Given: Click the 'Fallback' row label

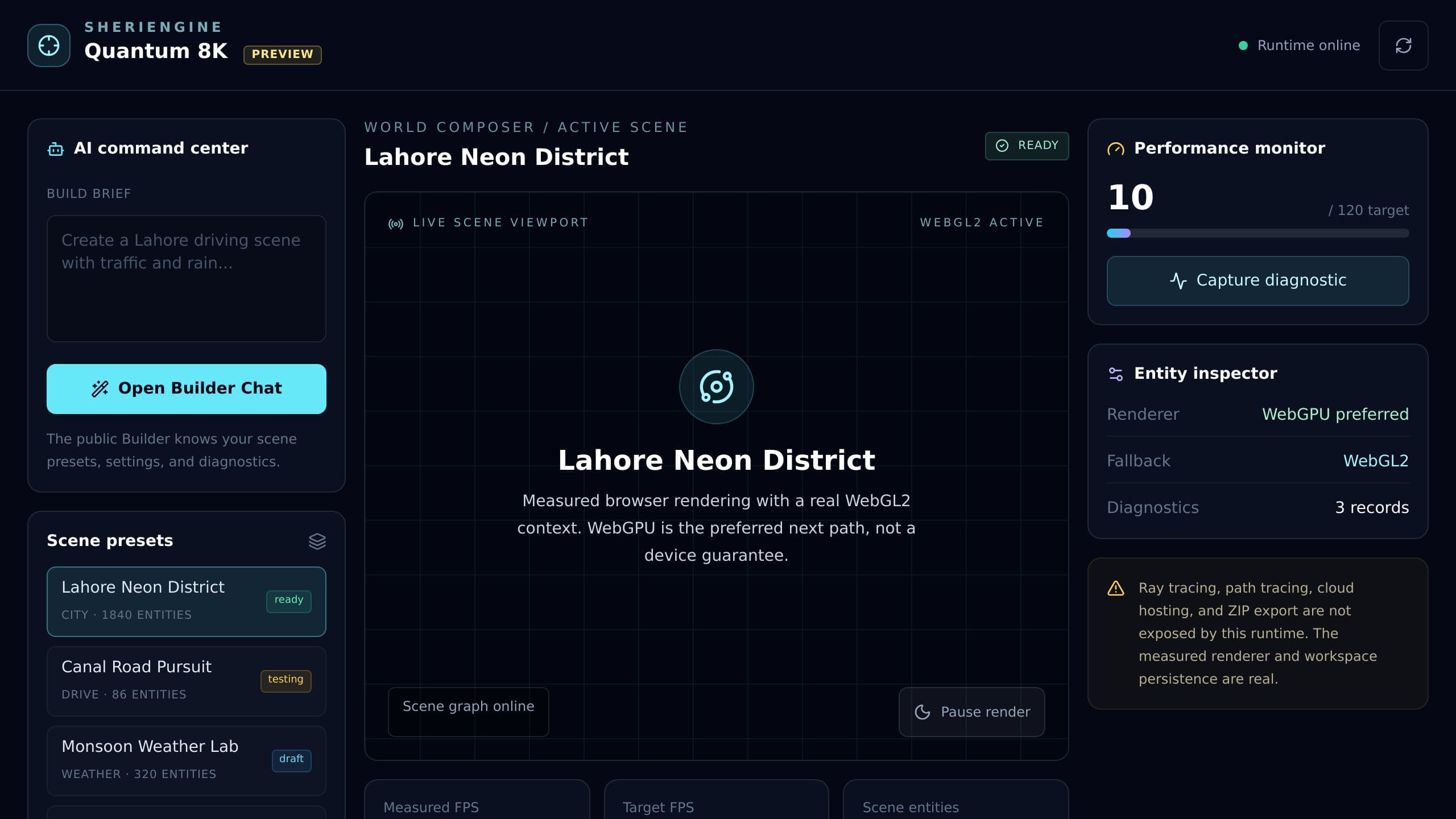Looking at the screenshot, I should pyautogui.click(x=1139, y=461).
